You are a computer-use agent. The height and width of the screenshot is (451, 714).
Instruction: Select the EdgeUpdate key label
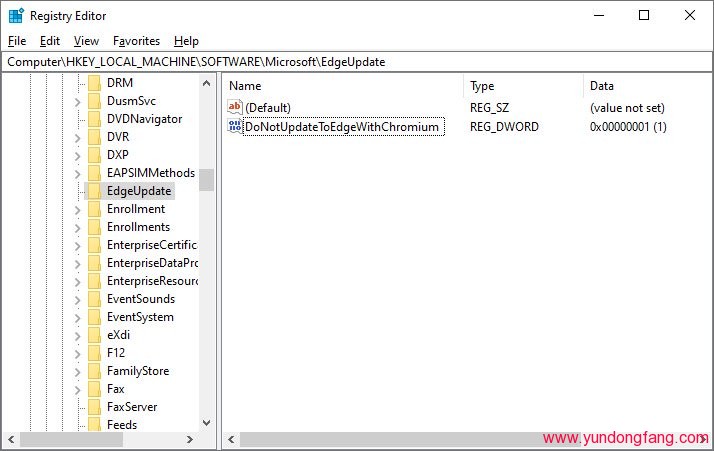(x=139, y=191)
